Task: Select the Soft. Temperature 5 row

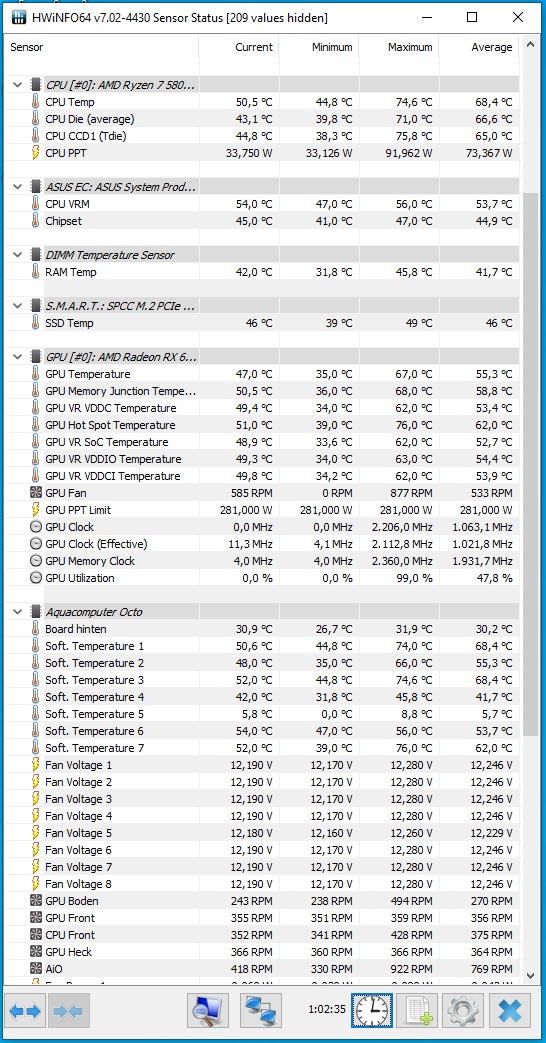Action: tap(261, 714)
